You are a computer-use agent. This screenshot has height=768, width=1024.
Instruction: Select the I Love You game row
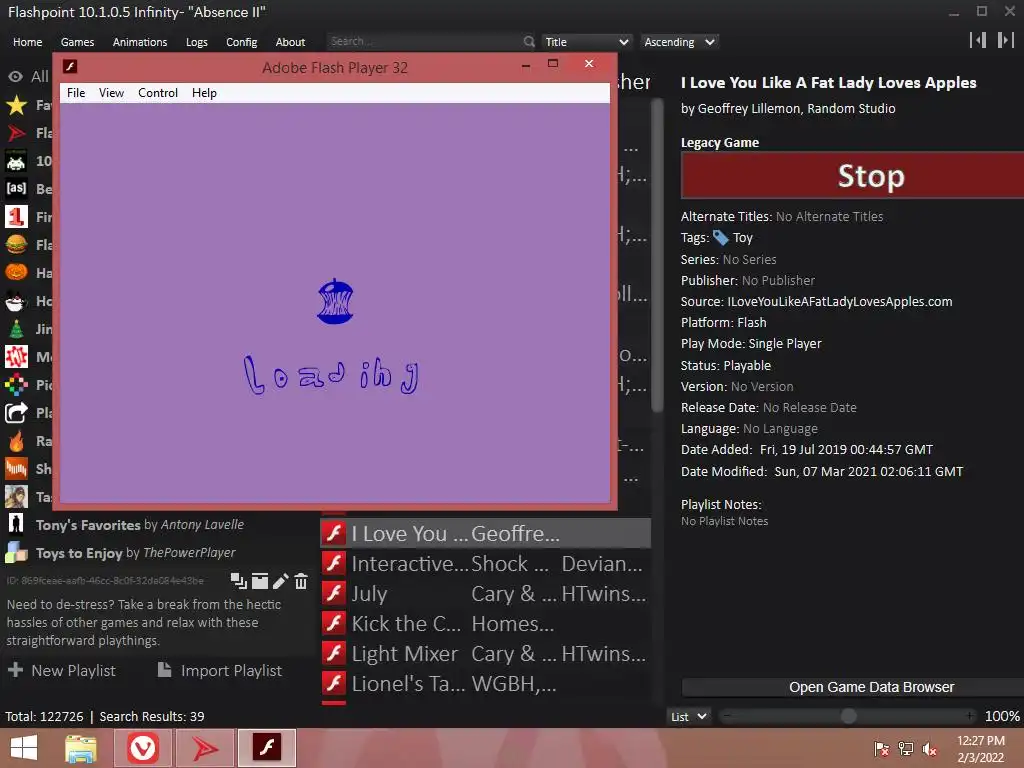point(485,534)
